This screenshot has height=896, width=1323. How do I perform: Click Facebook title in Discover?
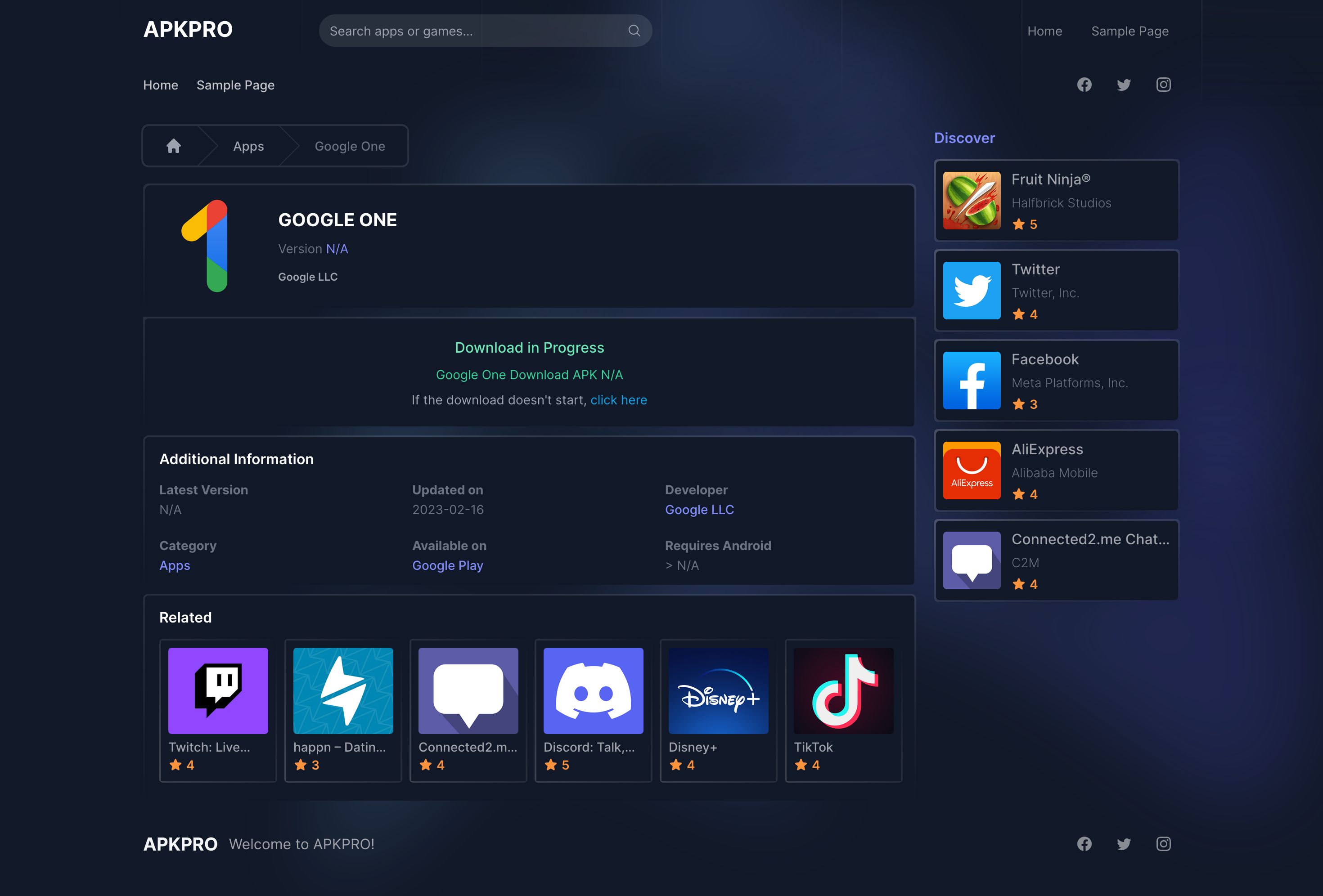tap(1045, 359)
